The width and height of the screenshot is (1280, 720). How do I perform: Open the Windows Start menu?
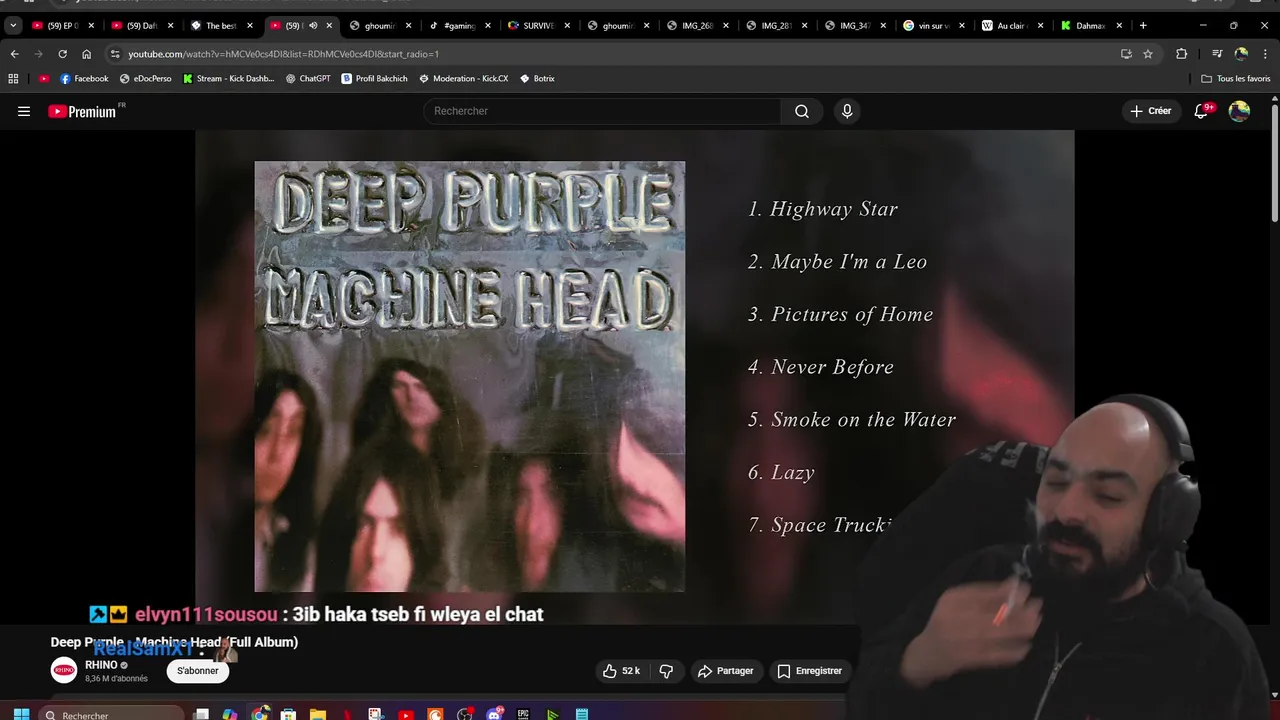21,714
